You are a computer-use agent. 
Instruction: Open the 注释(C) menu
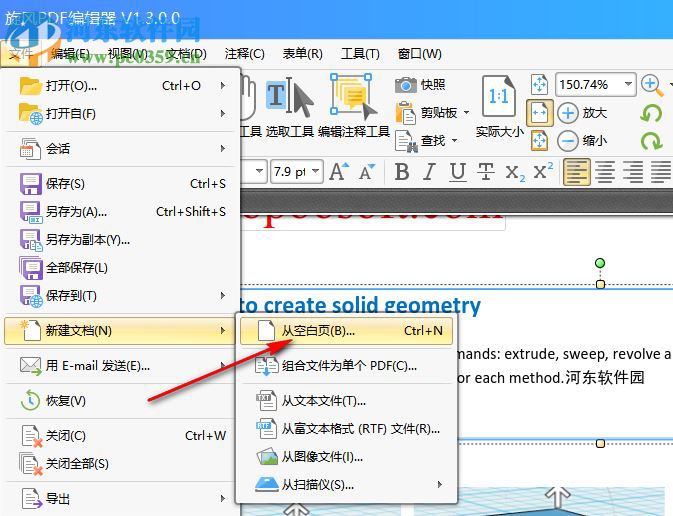pos(244,54)
